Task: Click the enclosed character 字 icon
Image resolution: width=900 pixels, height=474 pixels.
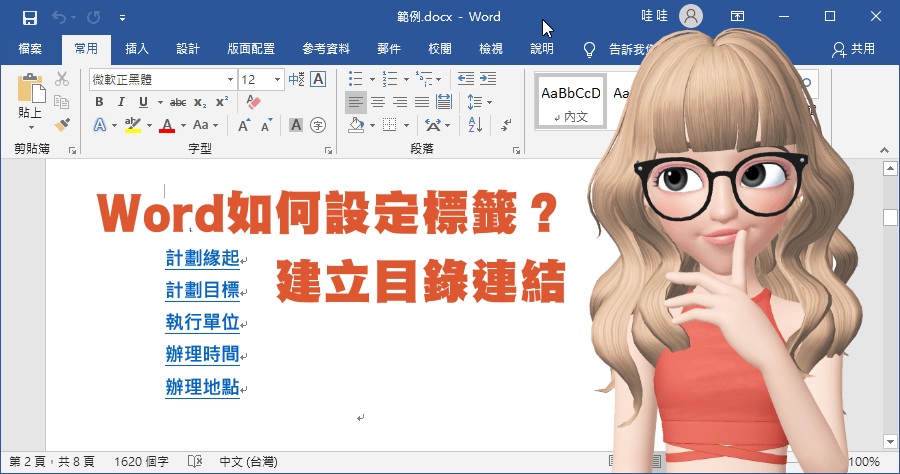Action: click(x=318, y=125)
